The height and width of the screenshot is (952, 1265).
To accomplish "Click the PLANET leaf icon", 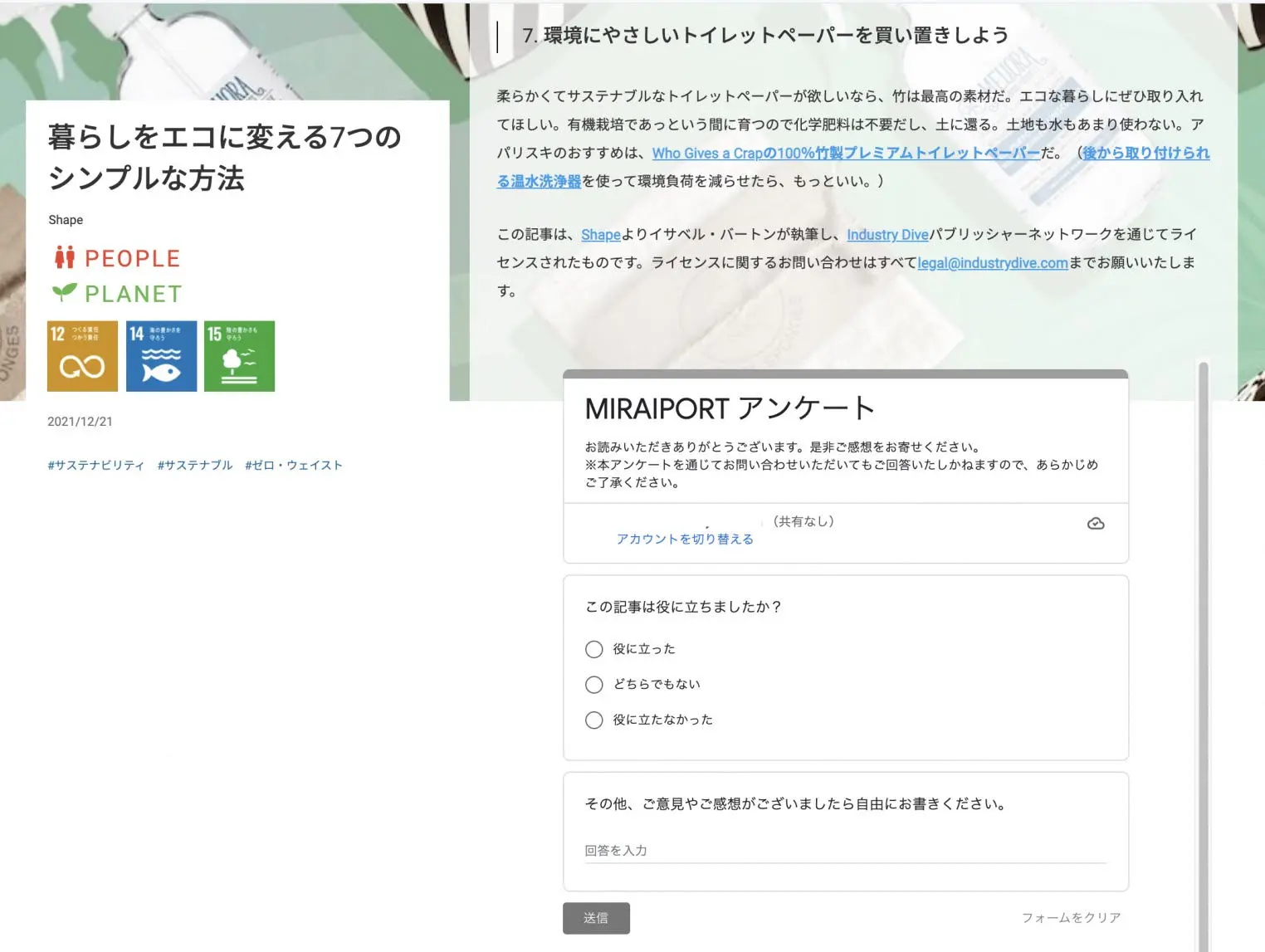I will pos(65,292).
